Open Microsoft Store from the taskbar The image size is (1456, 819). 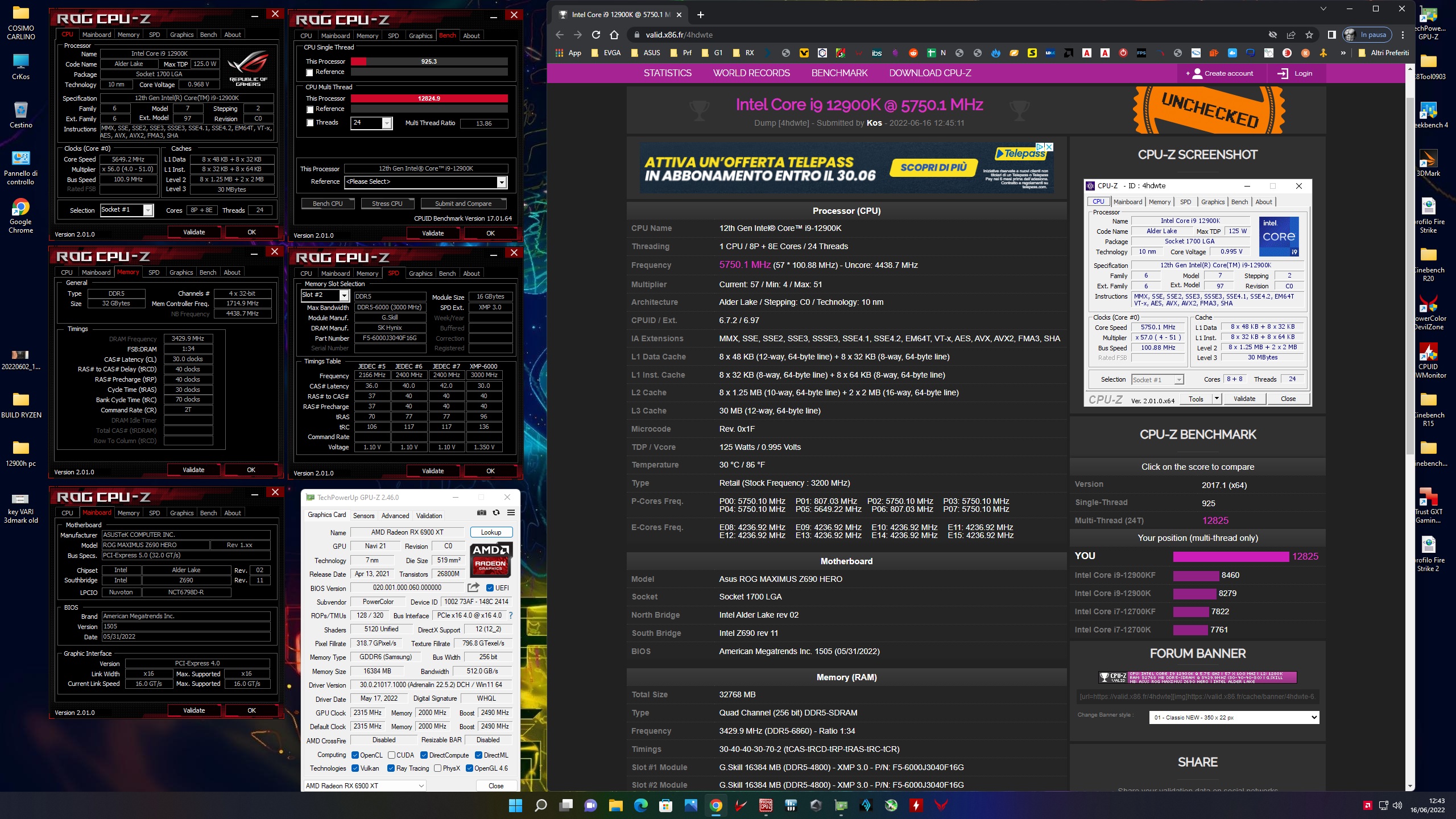click(x=666, y=805)
